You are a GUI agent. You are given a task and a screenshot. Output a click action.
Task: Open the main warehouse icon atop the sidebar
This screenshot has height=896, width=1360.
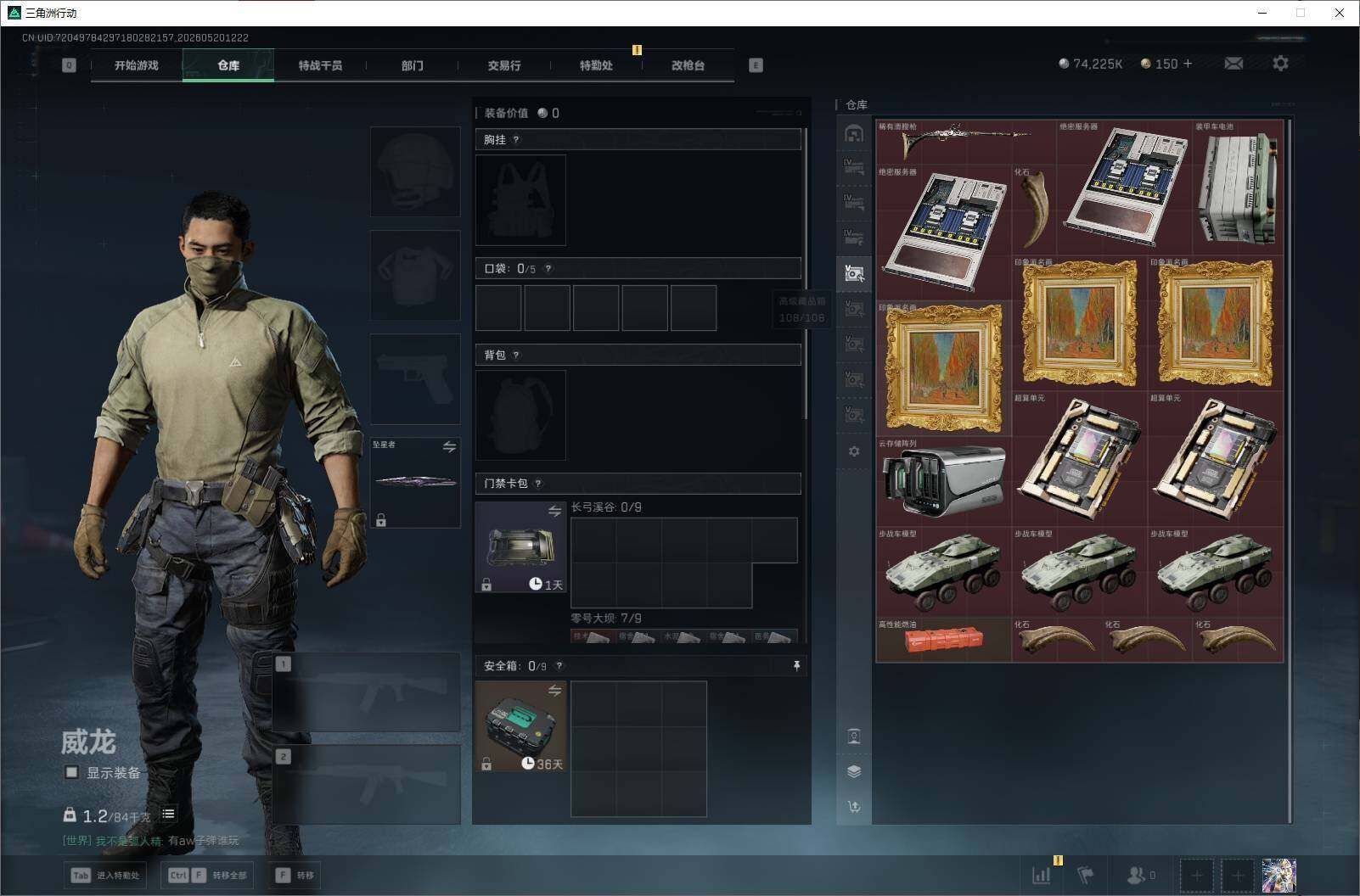click(854, 133)
